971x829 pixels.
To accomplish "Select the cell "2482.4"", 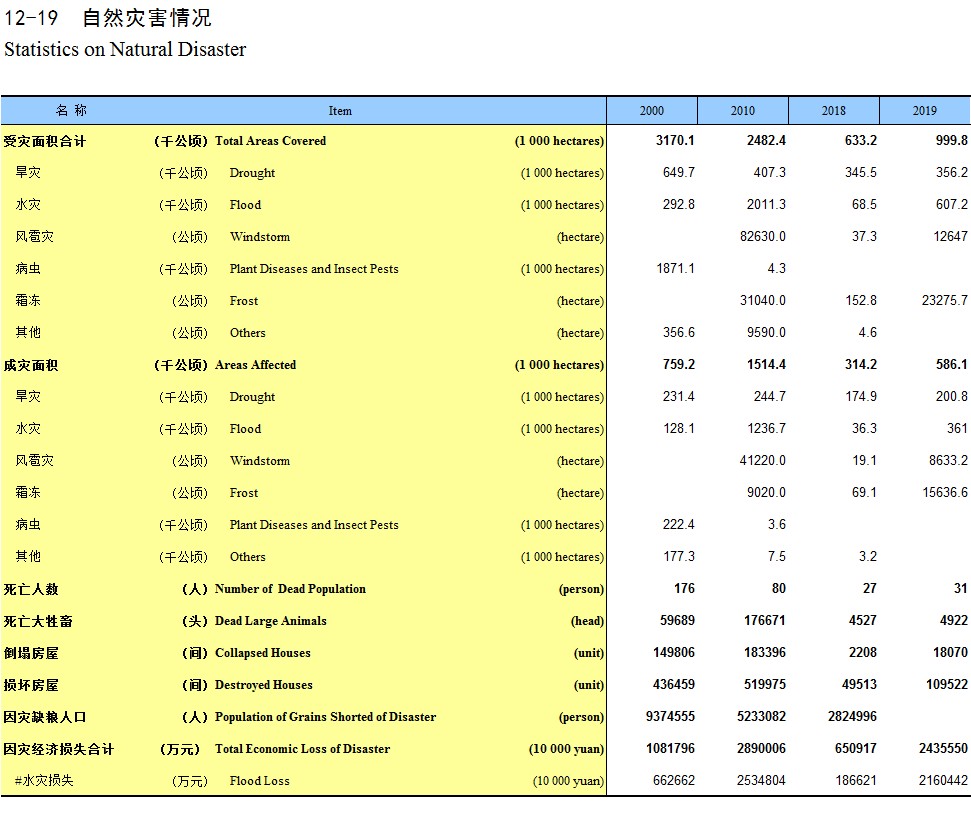I will pyautogui.click(x=767, y=141).
